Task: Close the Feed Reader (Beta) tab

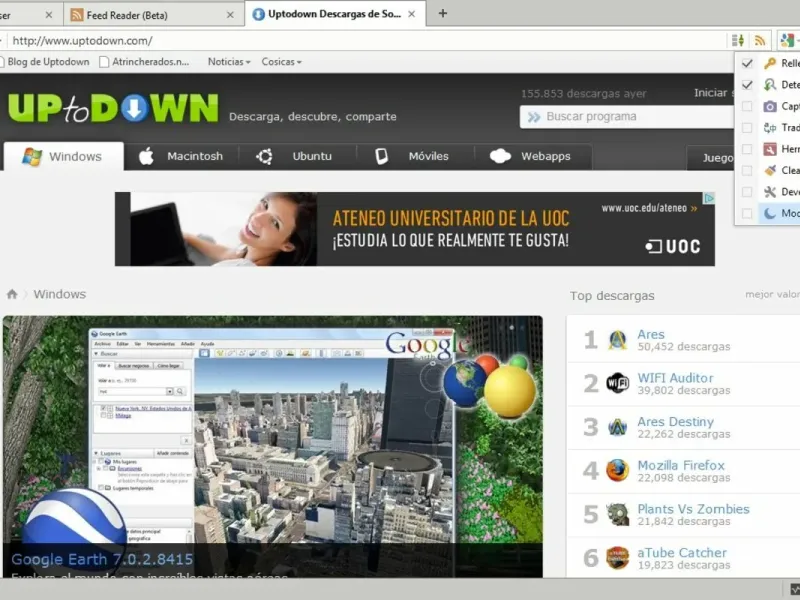Action: pyautogui.click(x=230, y=15)
